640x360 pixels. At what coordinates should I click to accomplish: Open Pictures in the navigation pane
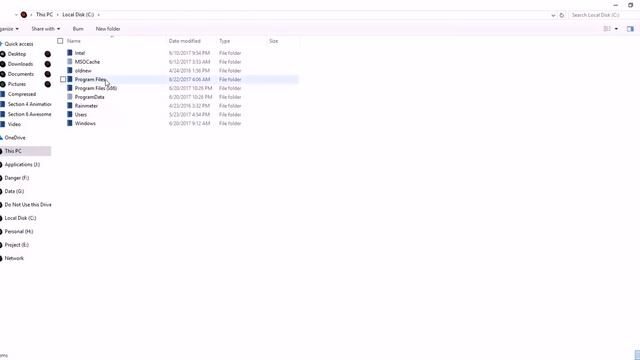(x=17, y=84)
